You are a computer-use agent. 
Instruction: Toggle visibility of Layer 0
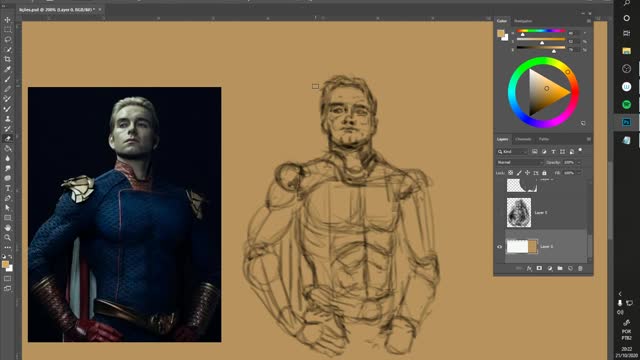point(499,247)
